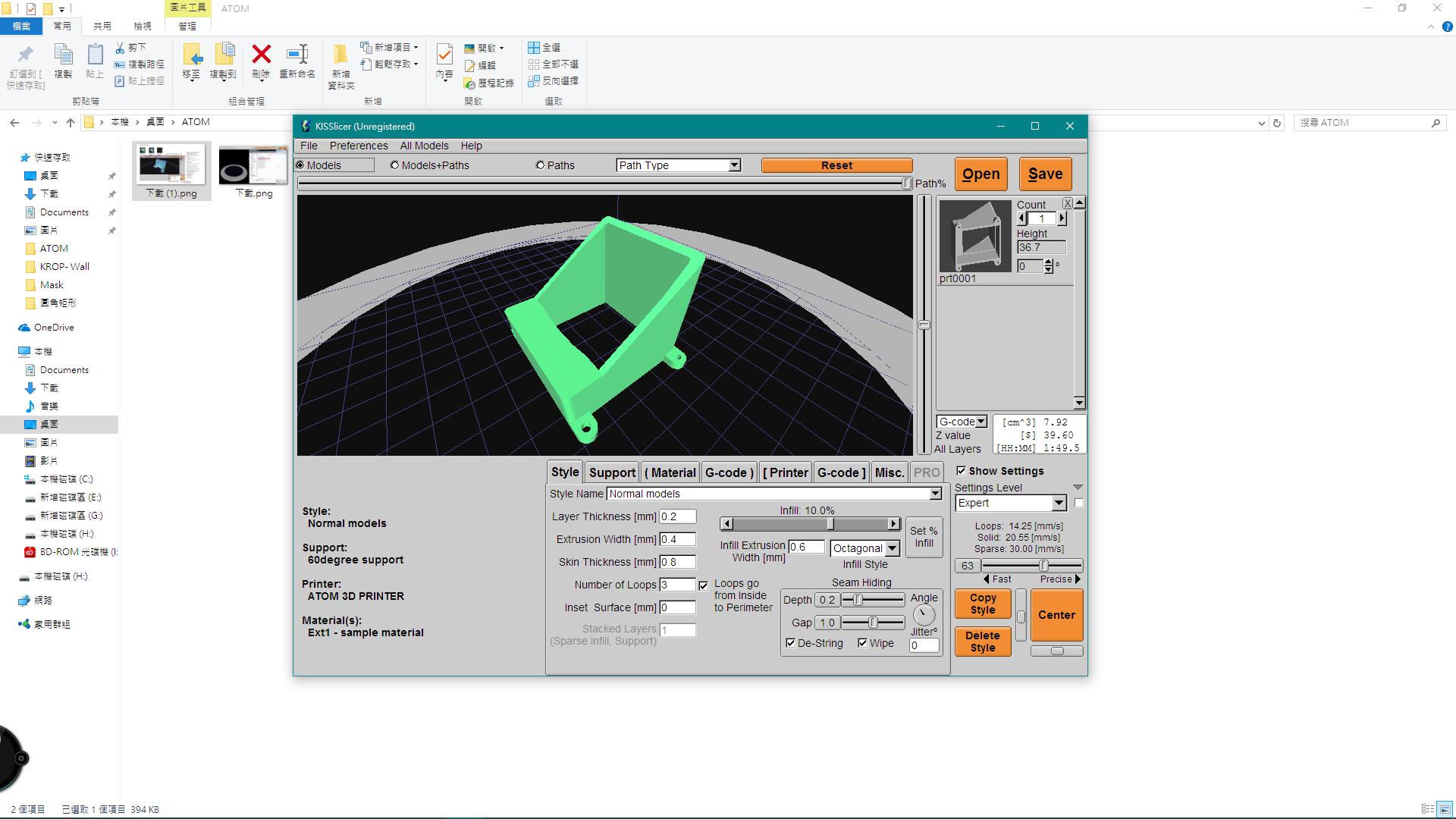Click the Explorer Up directory arrow

tap(71, 122)
